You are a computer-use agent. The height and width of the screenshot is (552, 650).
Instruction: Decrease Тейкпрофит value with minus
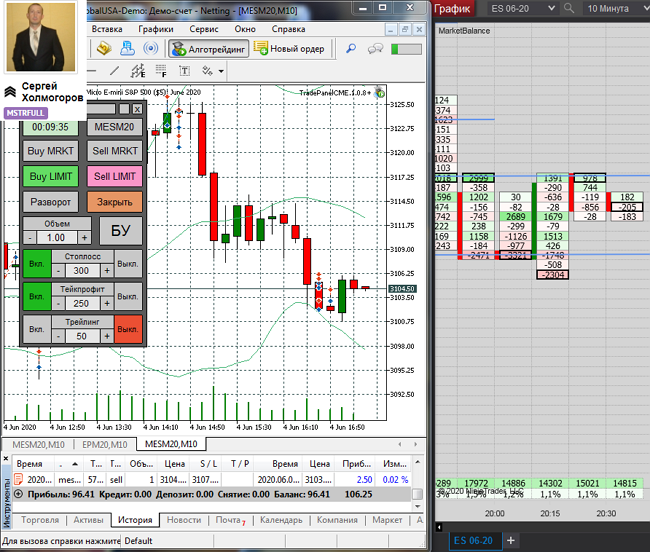tap(58, 303)
